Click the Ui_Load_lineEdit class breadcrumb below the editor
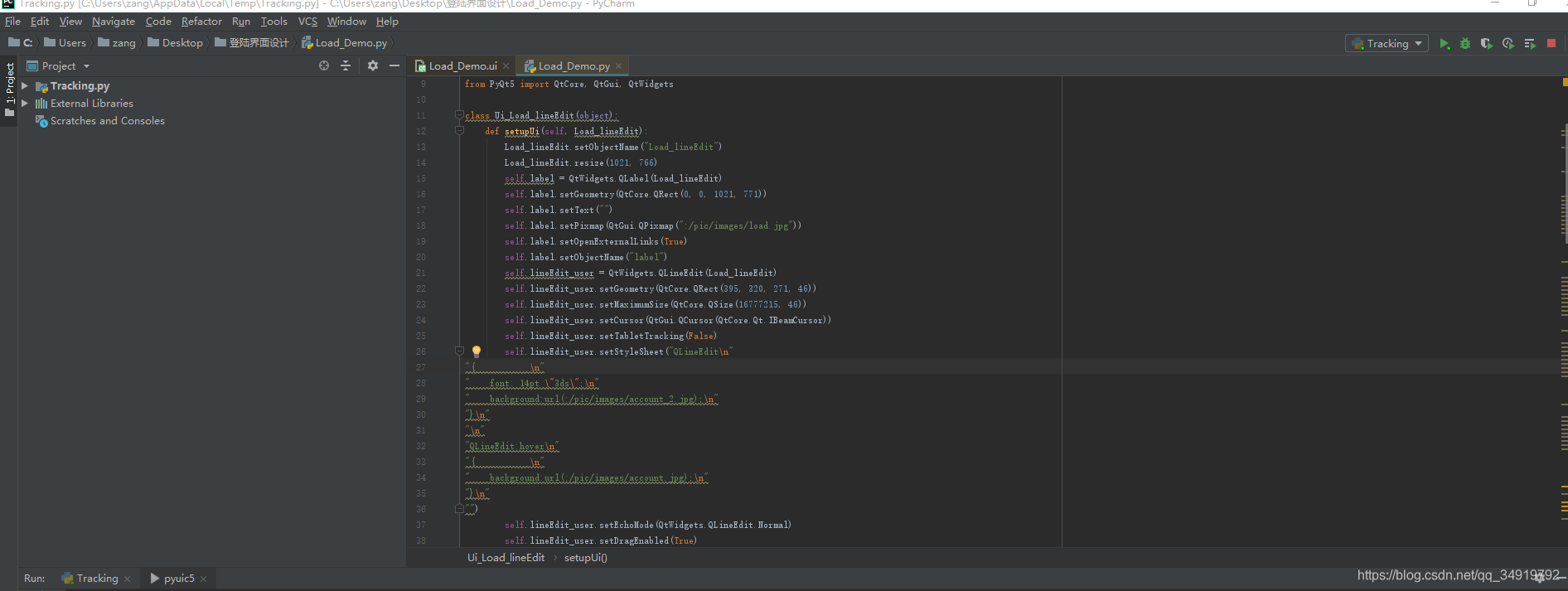 [x=506, y=558]
